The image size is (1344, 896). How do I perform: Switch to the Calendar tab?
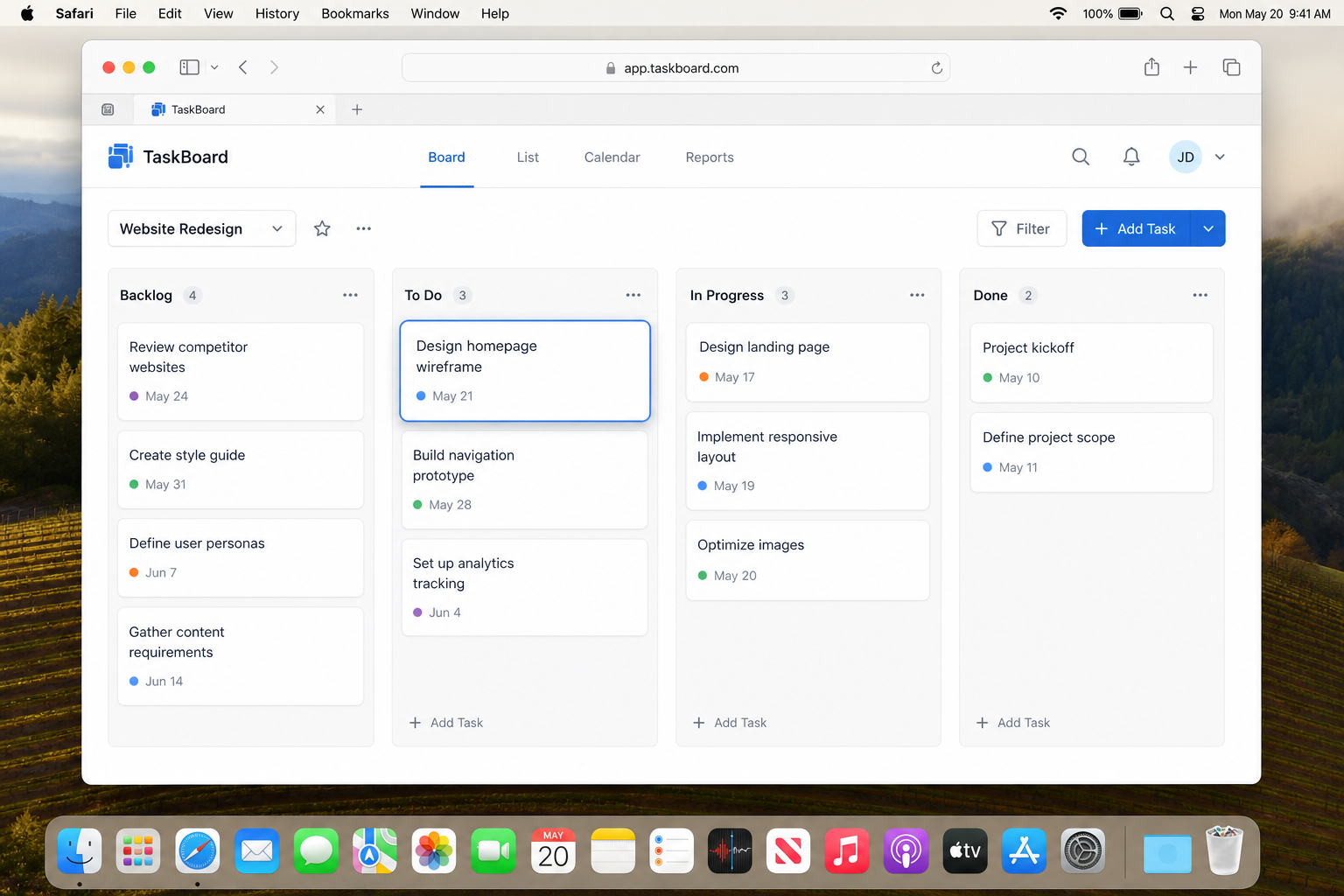612,157
